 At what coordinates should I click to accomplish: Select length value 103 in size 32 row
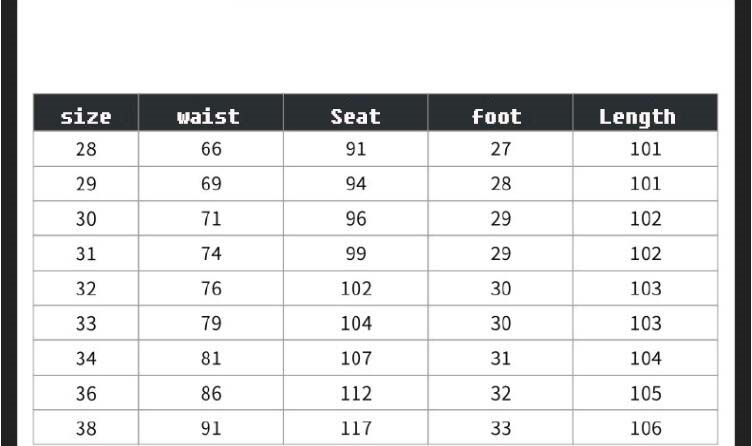[x=646, y=289]
